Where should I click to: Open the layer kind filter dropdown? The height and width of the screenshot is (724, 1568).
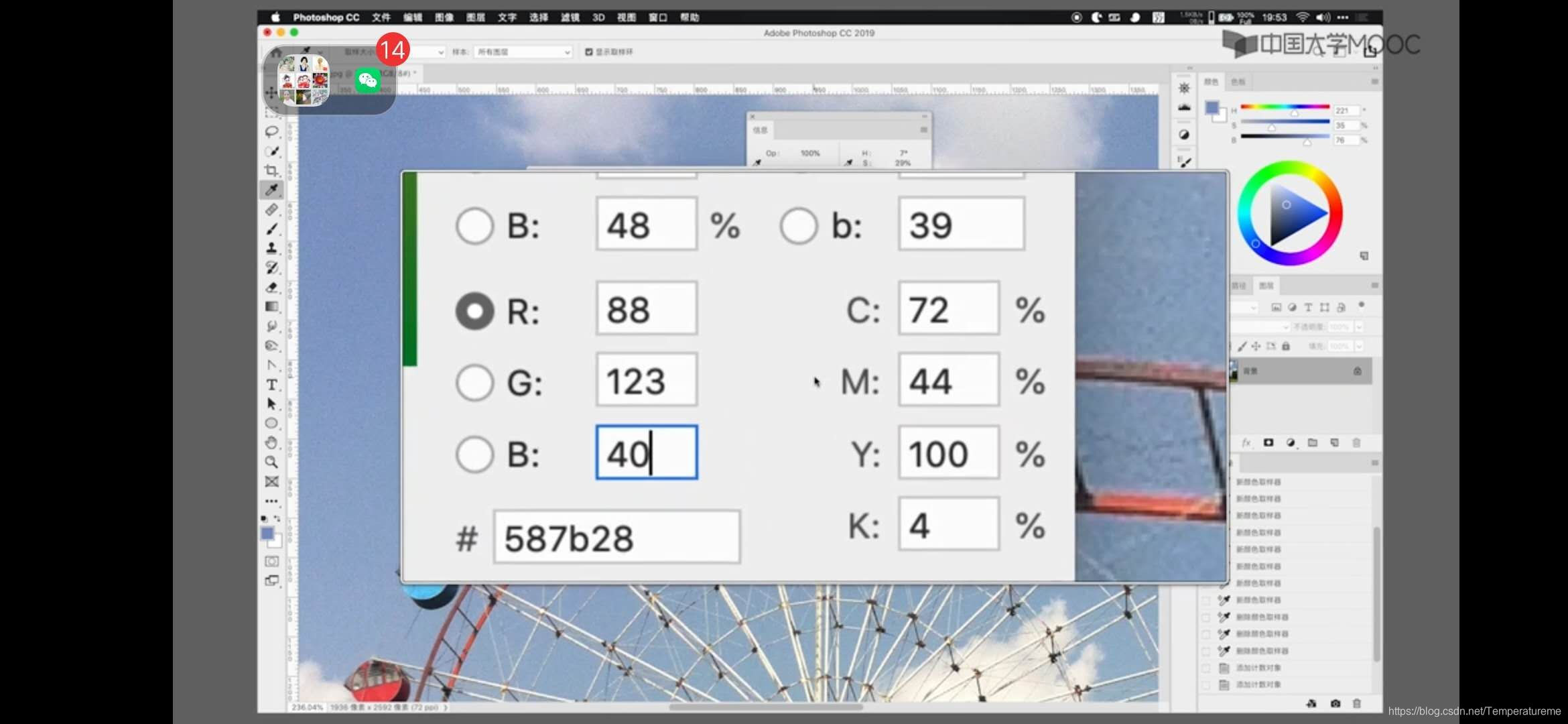coord(1245,307)
